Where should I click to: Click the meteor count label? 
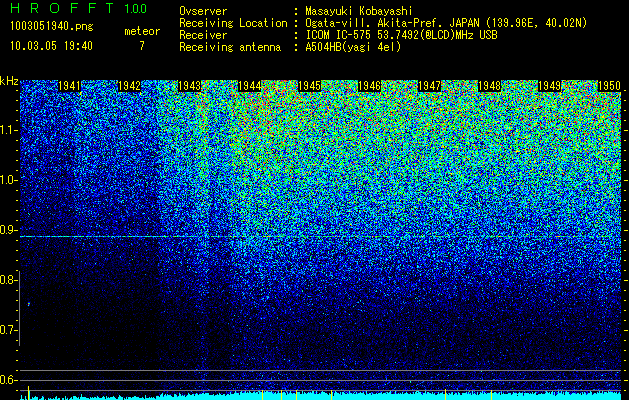[x=142, y=31]
